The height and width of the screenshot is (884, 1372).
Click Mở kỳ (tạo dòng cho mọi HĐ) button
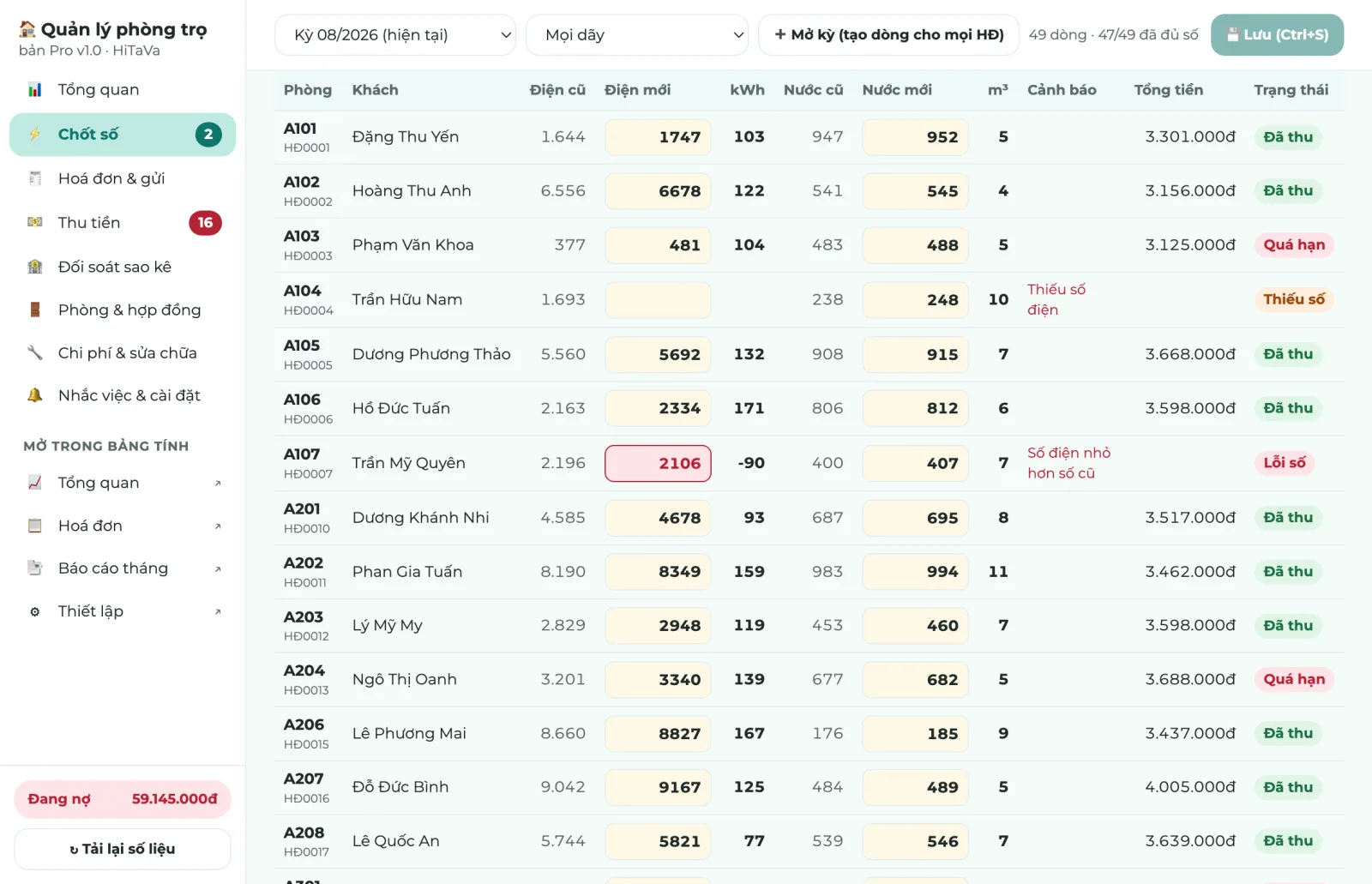pos(888,35)
